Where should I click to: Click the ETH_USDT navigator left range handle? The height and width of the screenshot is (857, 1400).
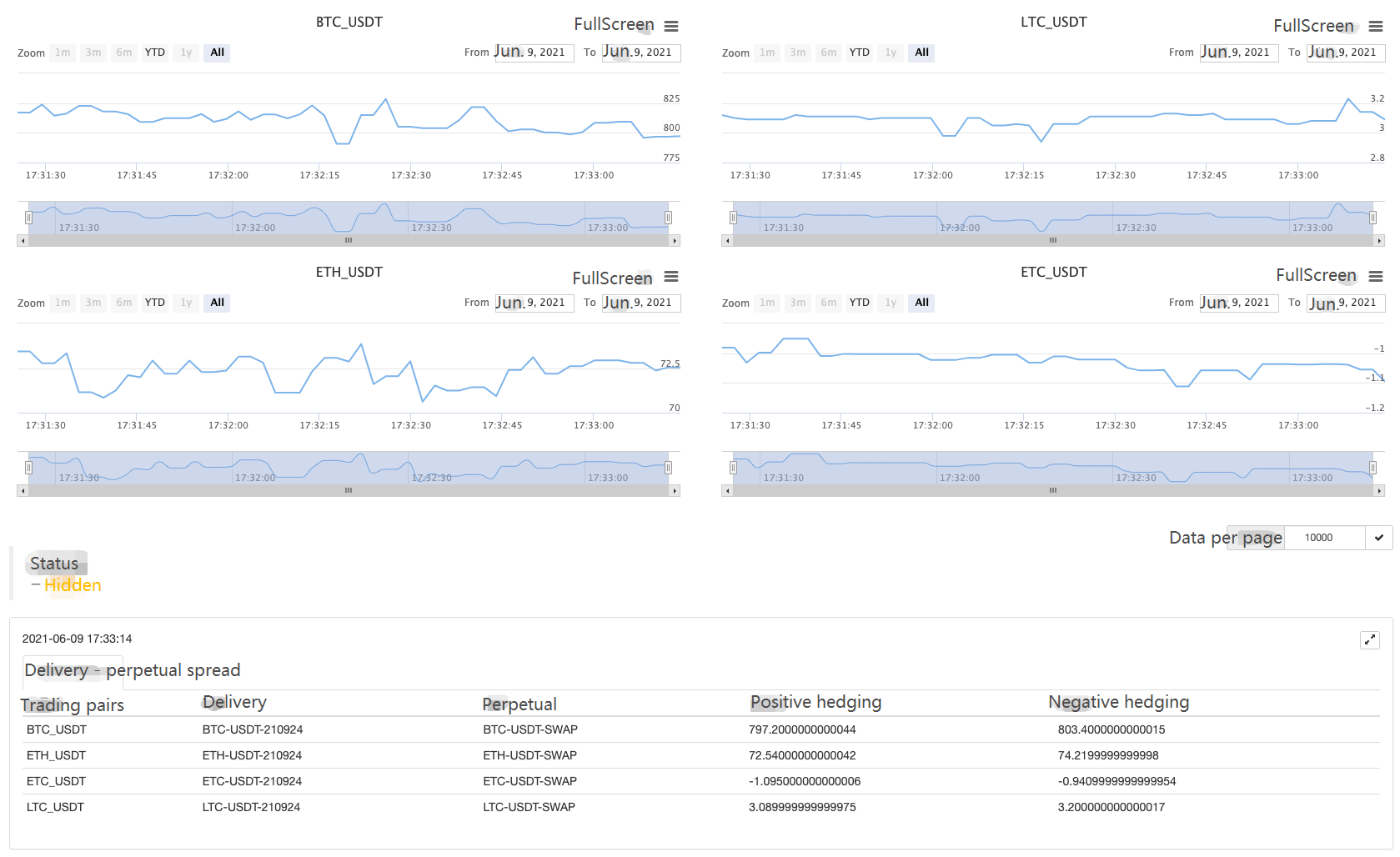point(28,468)
